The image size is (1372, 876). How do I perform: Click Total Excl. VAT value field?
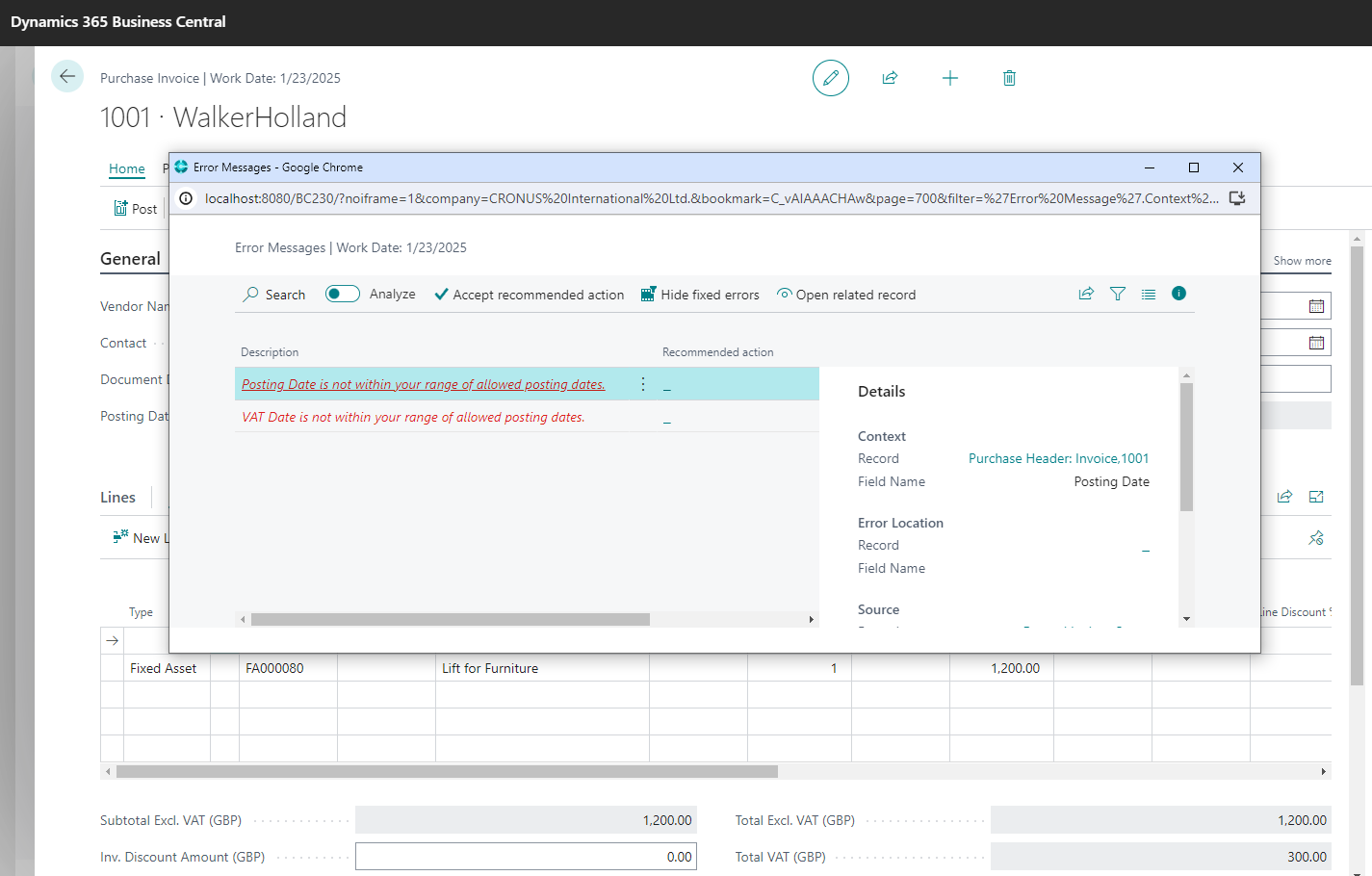click(1161, 820)
